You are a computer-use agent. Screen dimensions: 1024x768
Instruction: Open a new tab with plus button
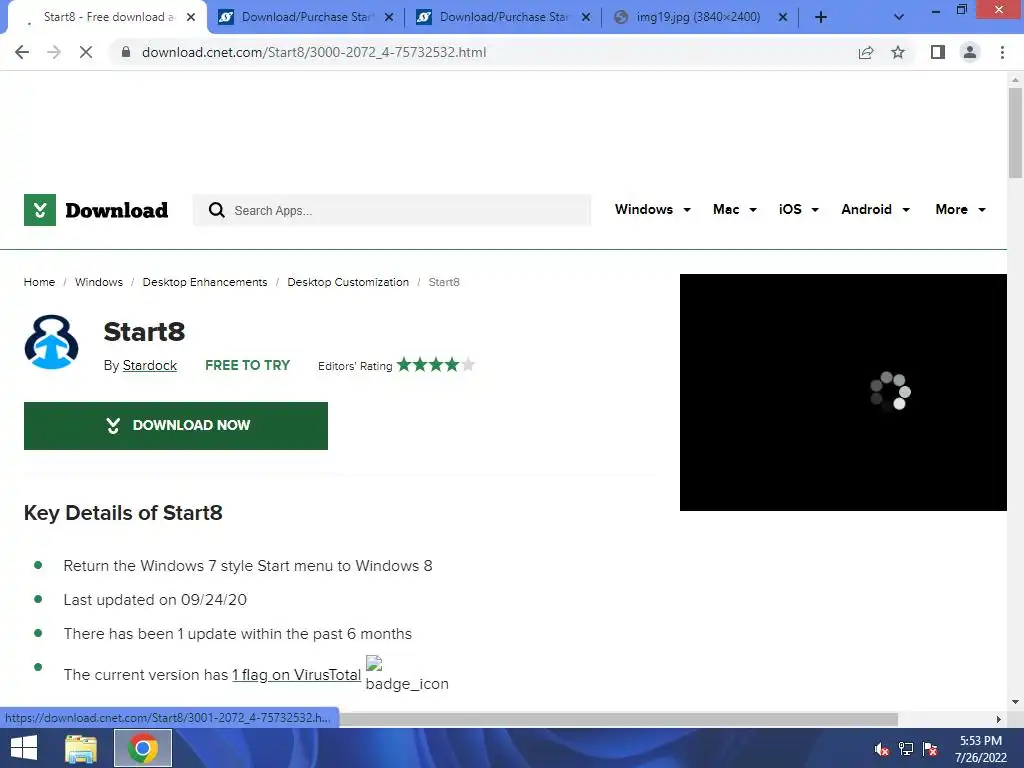pos(821,18)
